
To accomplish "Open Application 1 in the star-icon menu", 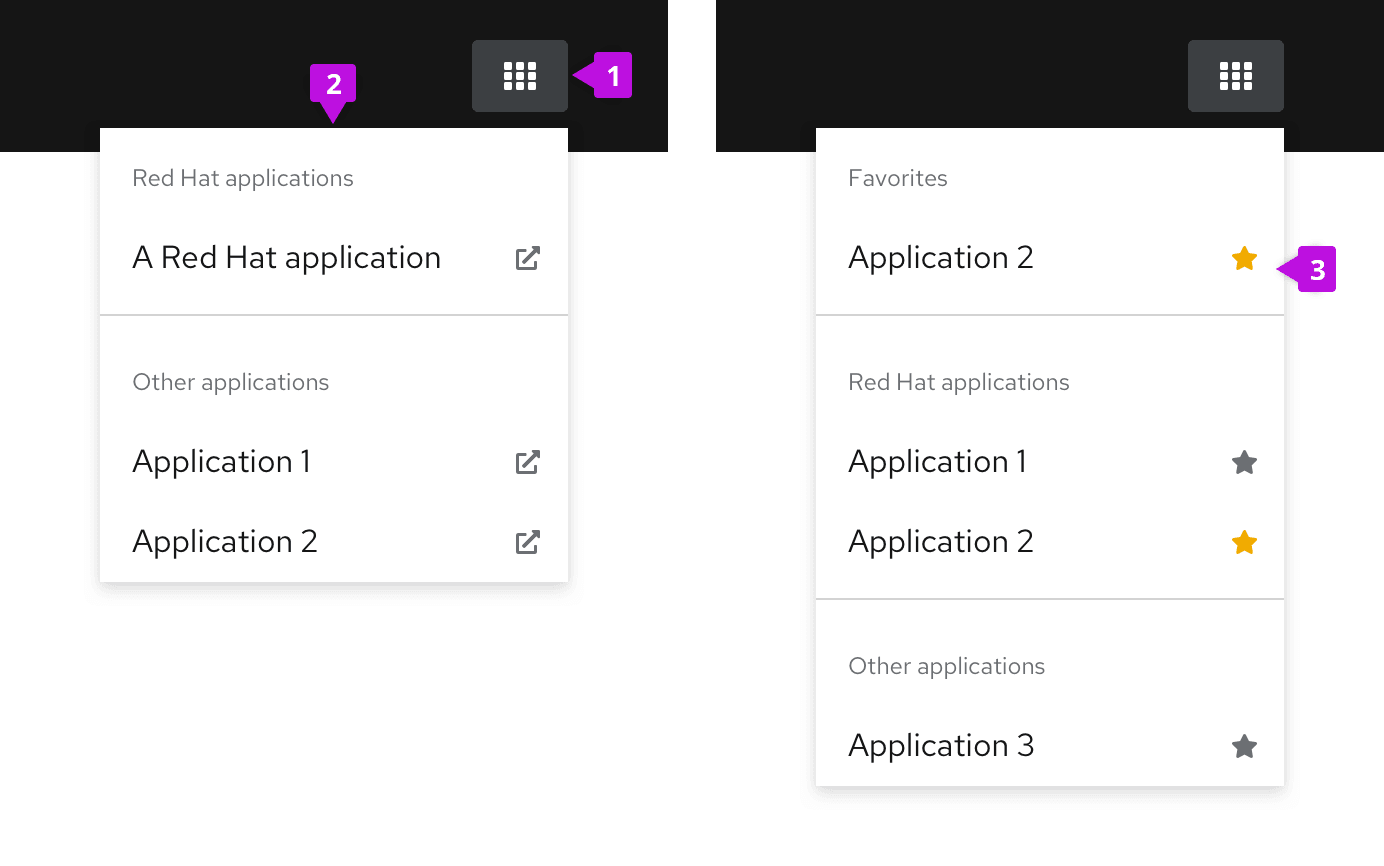I will [x=937, y=462].
